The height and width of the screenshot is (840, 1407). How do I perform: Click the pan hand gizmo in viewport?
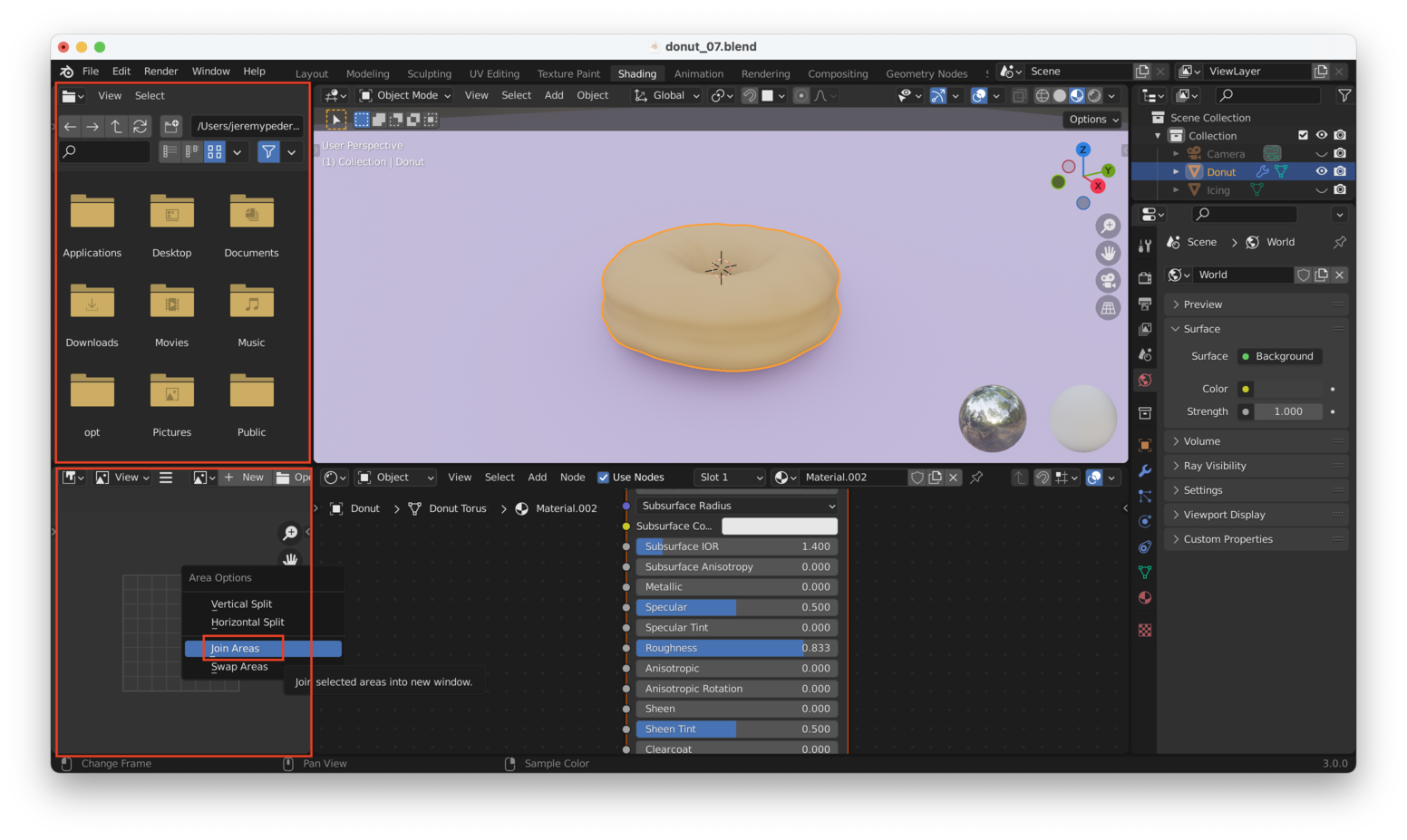tap(1108, 253)
